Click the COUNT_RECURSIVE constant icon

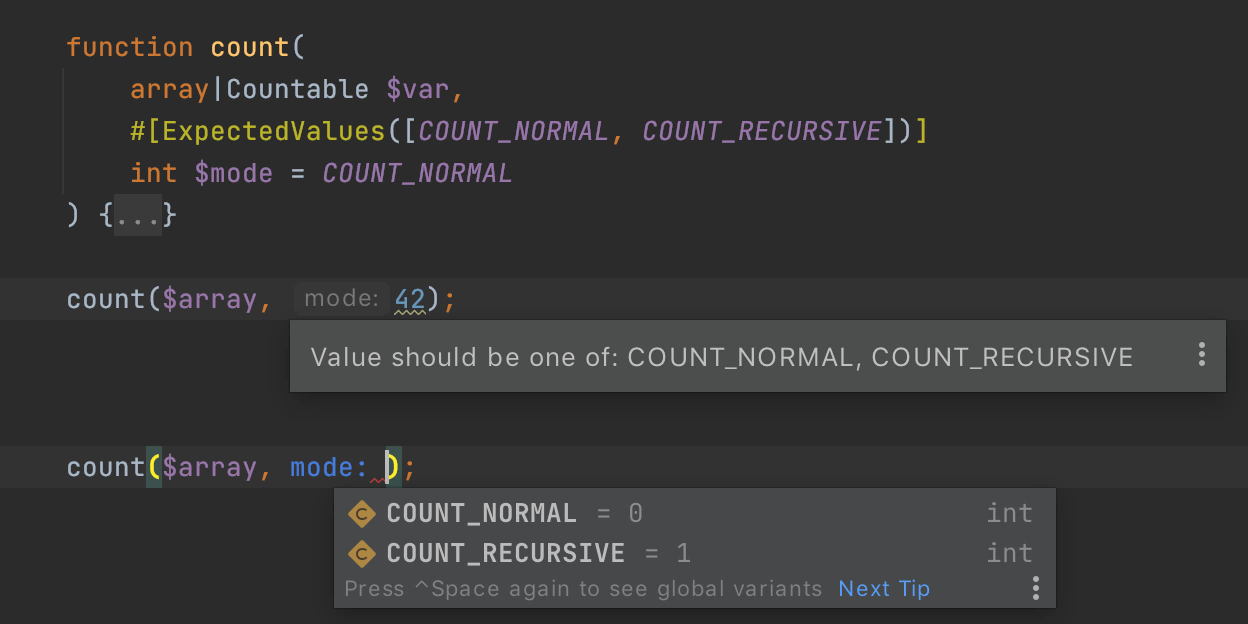point(362,552)
